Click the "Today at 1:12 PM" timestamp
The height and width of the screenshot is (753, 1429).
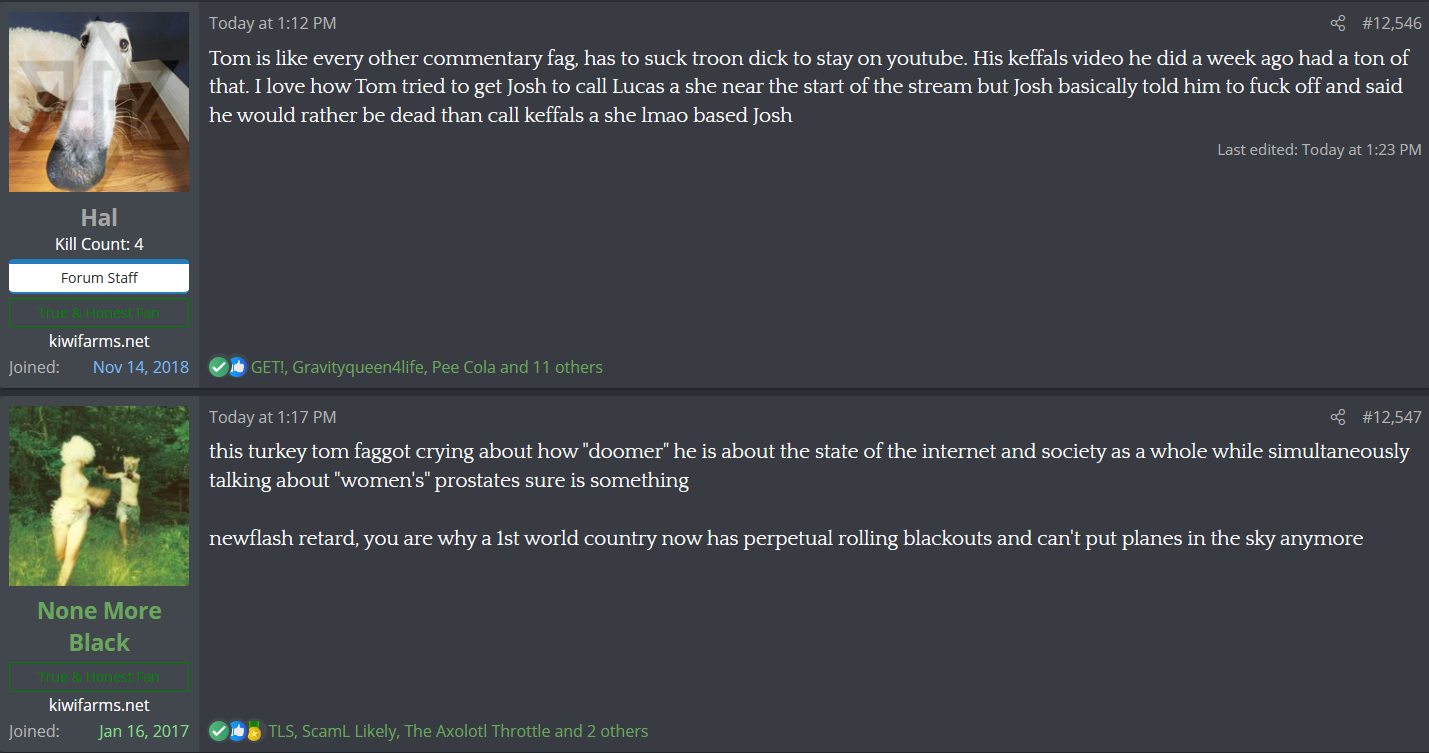[272, 23]
